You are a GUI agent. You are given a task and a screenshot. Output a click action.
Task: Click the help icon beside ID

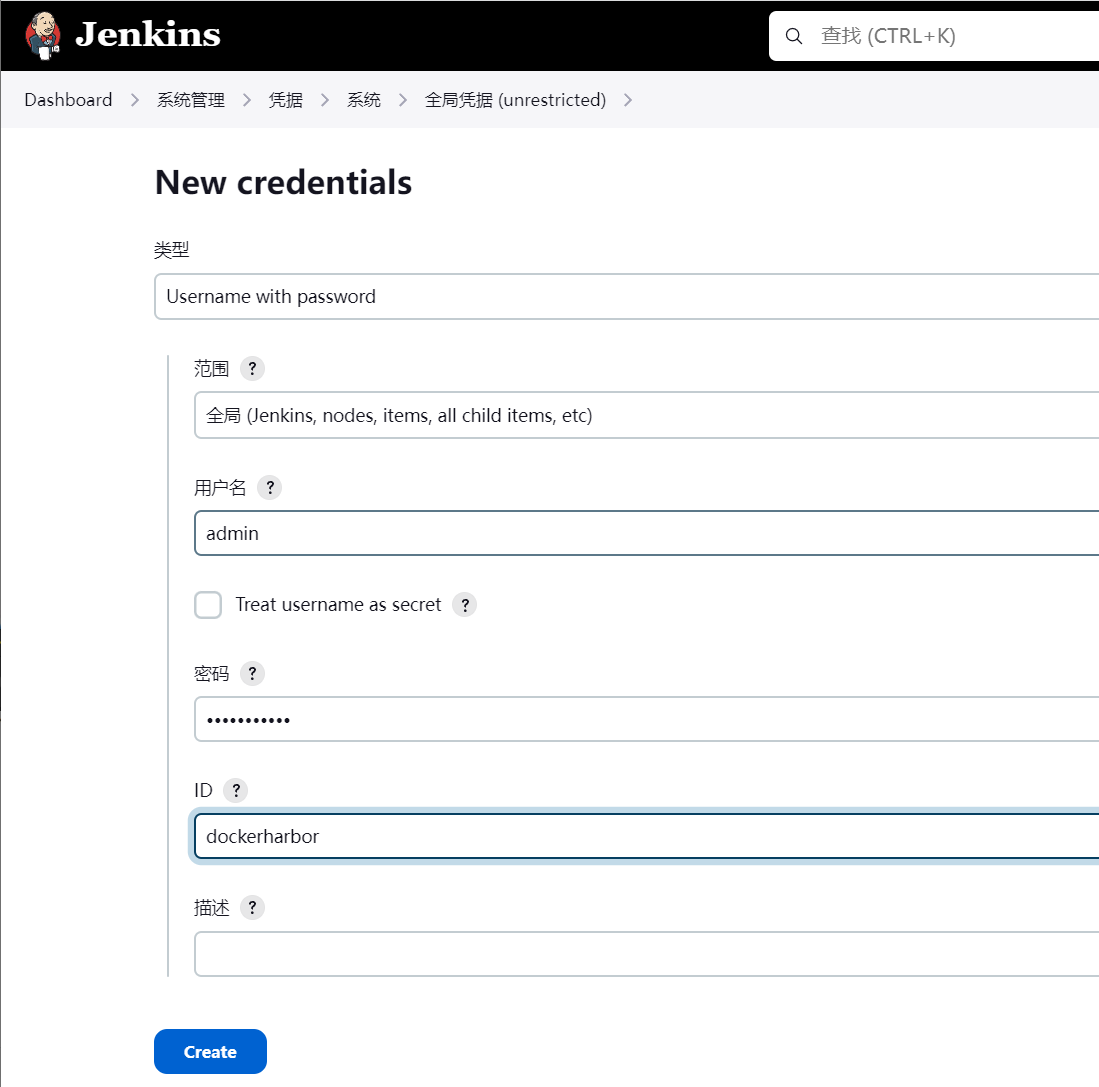(235, 790)
